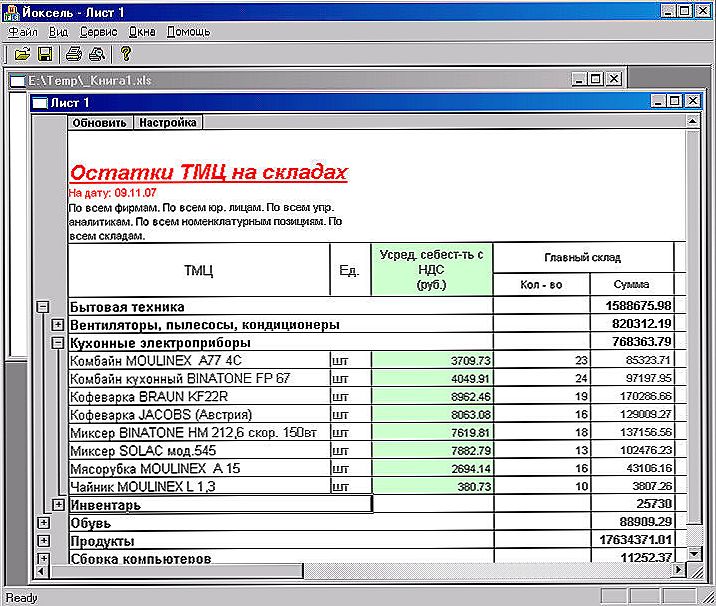Open the Вид menu
The image size is (716, 606).
coord(58,32)
